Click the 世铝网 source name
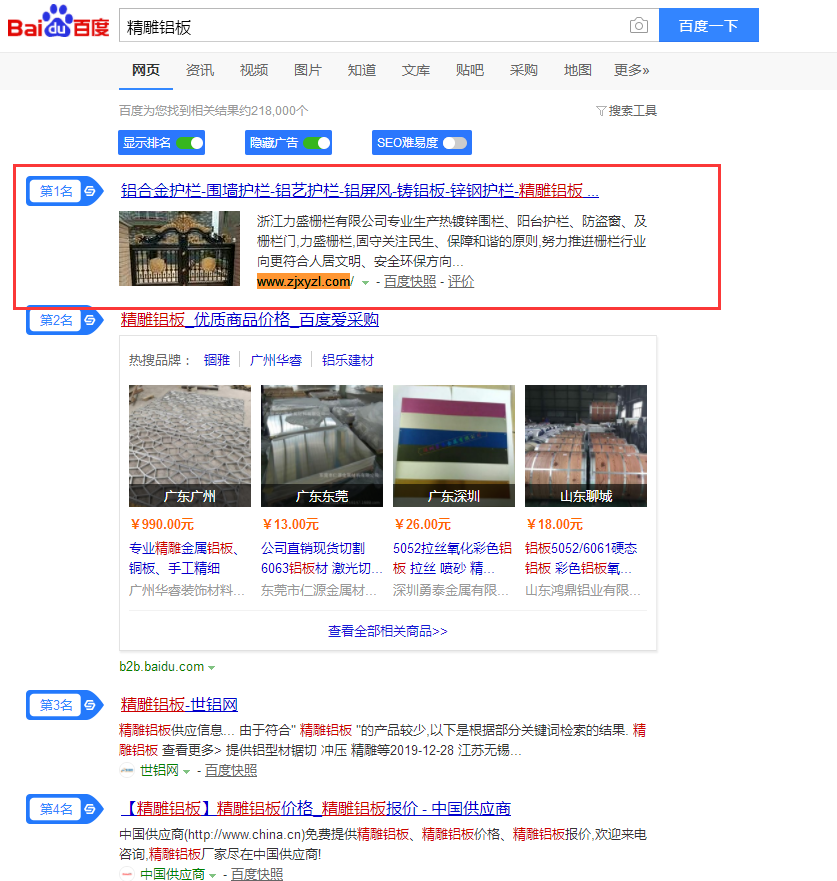Screen dimensions: 837x881 pyautogui.click(x=159, y=770)
